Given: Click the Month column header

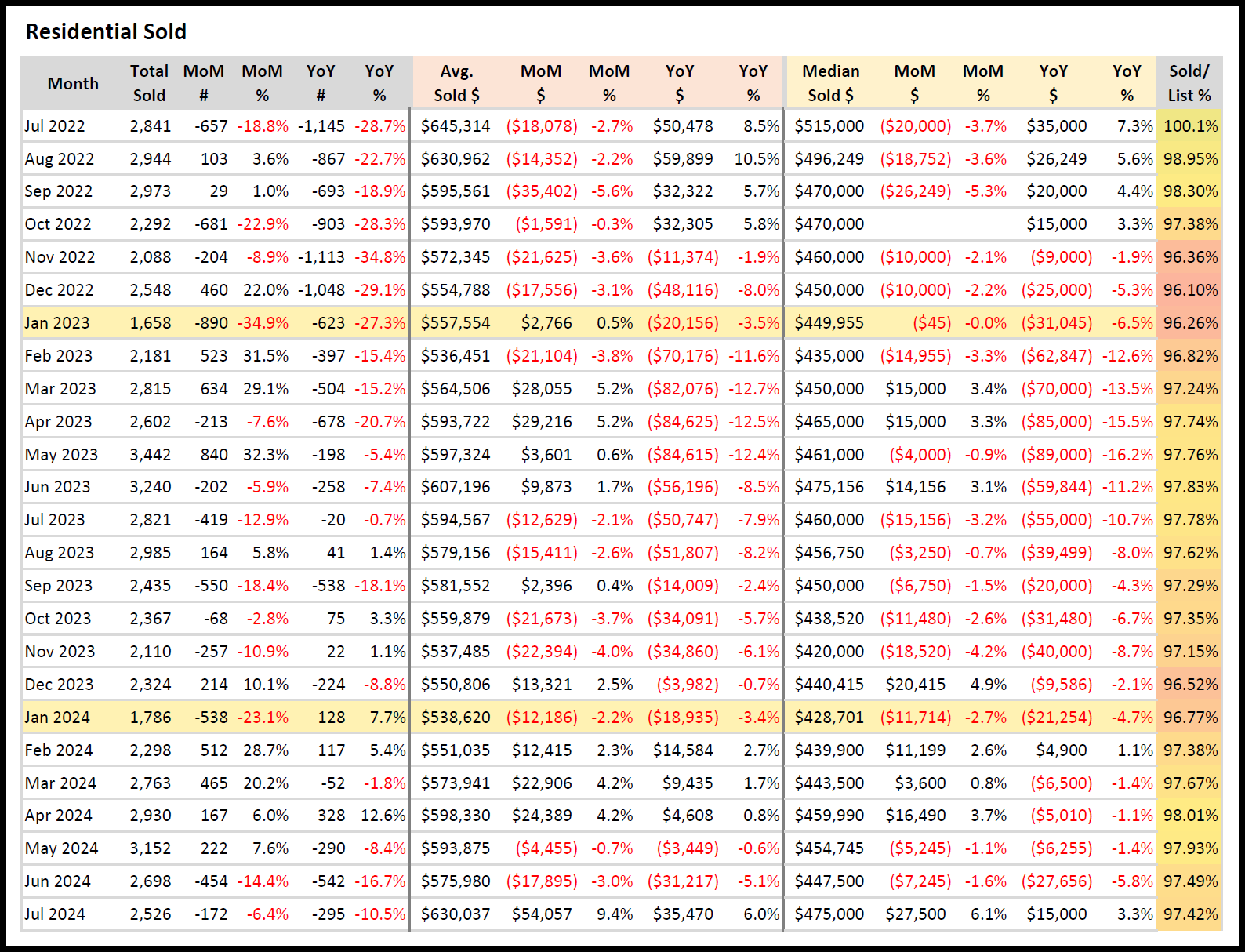Looking at the screenshot, I should (x=73, y=84).
